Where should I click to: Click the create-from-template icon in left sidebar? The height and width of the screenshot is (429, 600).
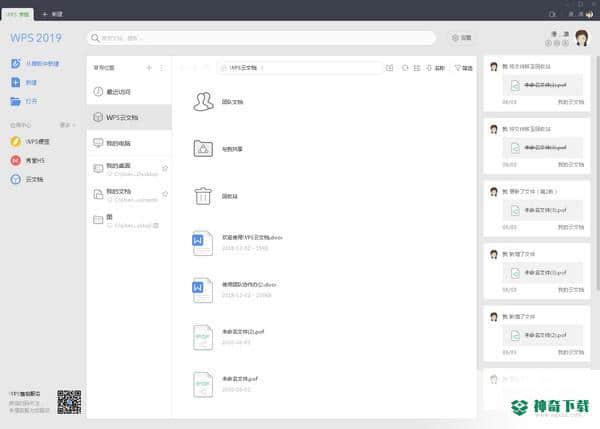click(x=16, y=63)
